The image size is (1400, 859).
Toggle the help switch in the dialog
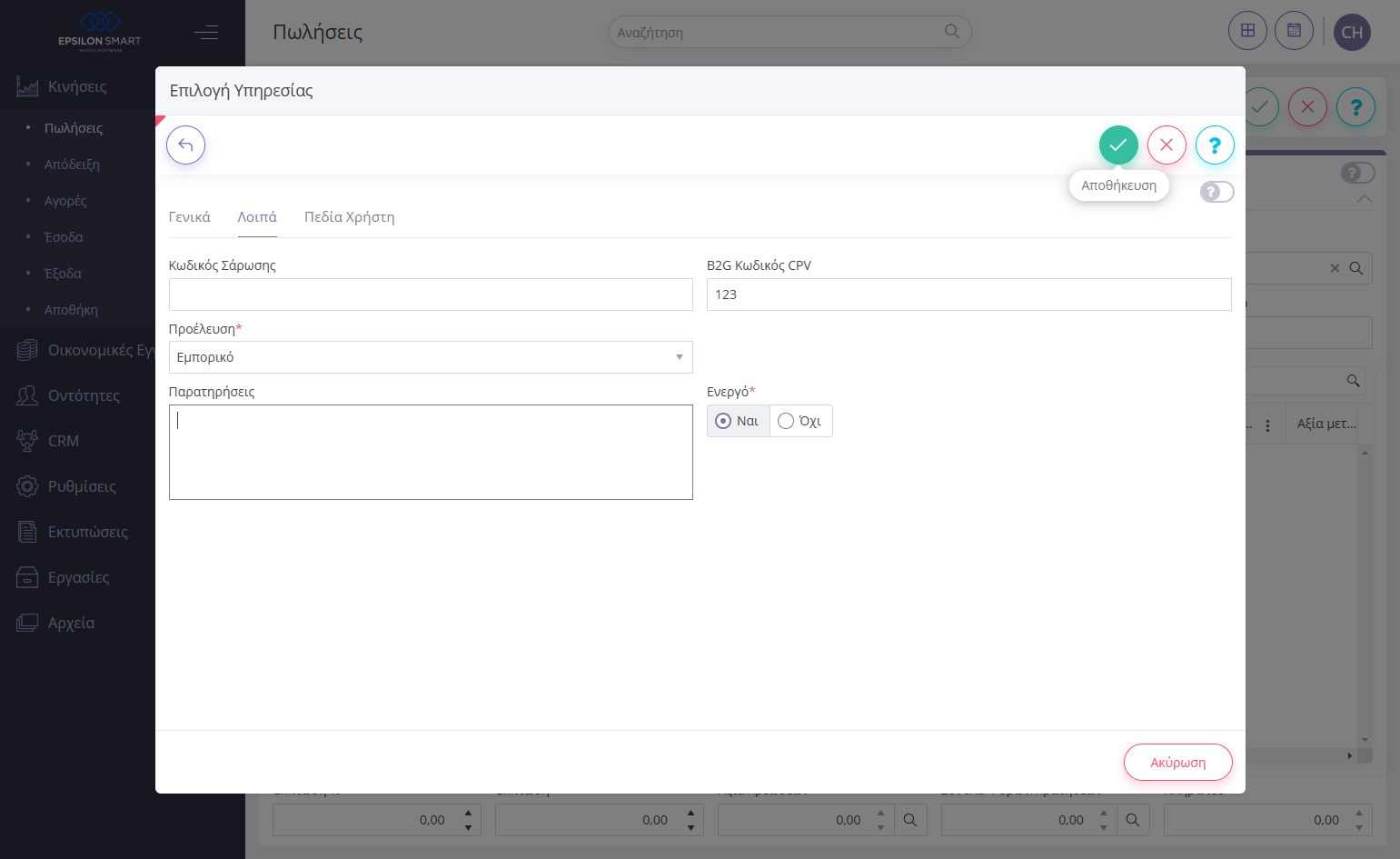pyautogui.click(x=1216, y=192)
